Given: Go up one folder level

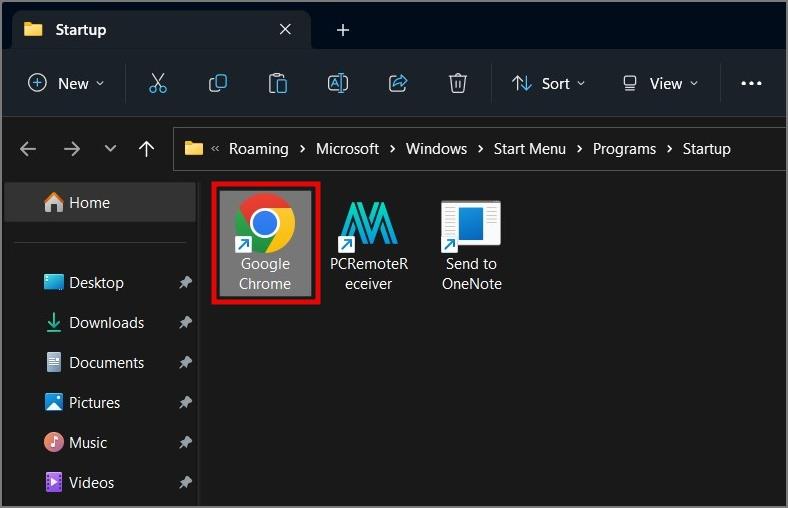Looking at the screenshot, I should coord(146,149).
